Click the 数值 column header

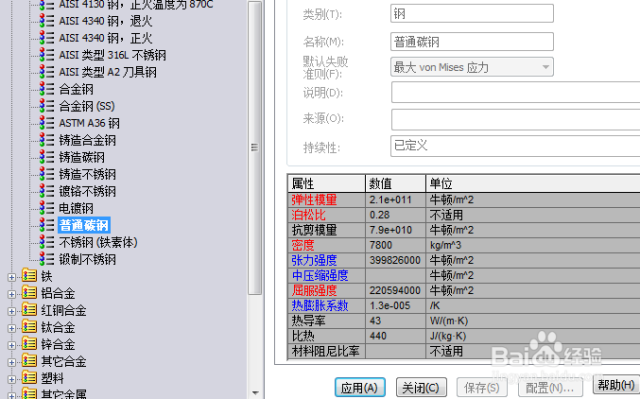coord(396,184)
